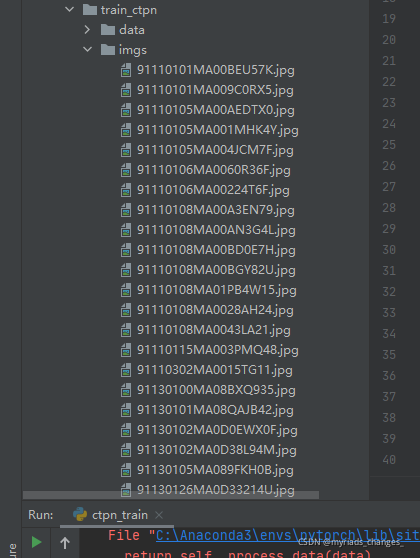Click the horizontal scrollbar of project tree
The width and height of the screenshot is (420, 558).
(x=171, y=495)
